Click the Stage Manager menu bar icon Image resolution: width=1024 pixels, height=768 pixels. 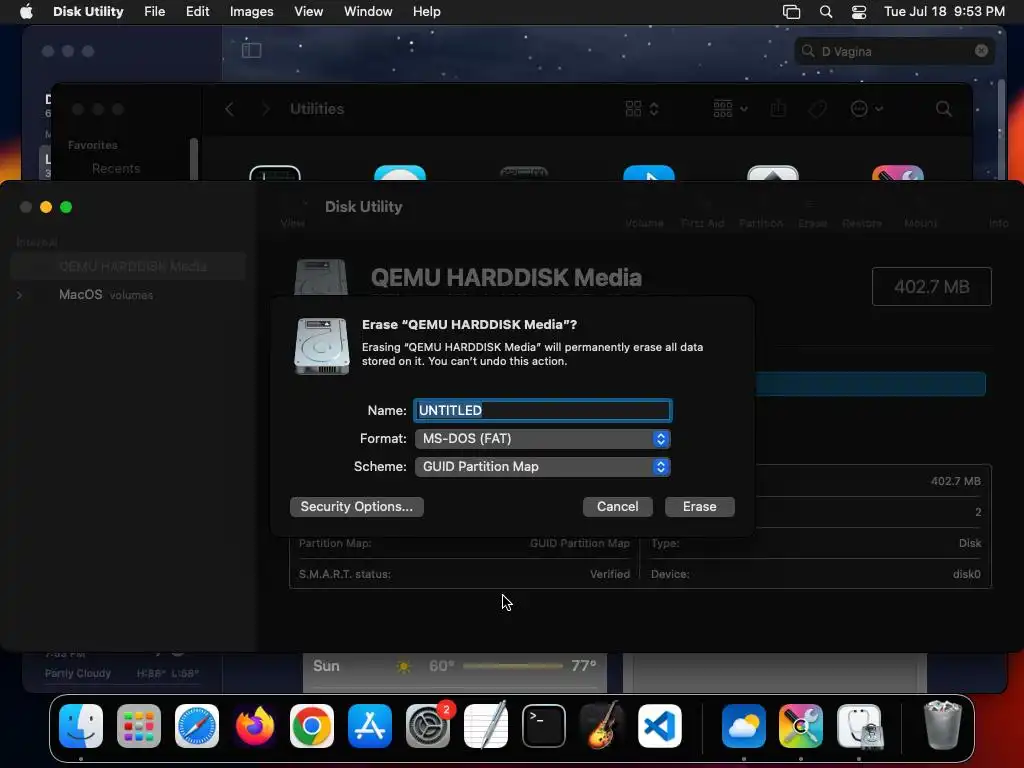pyautogui.click(x=791, y=12)
